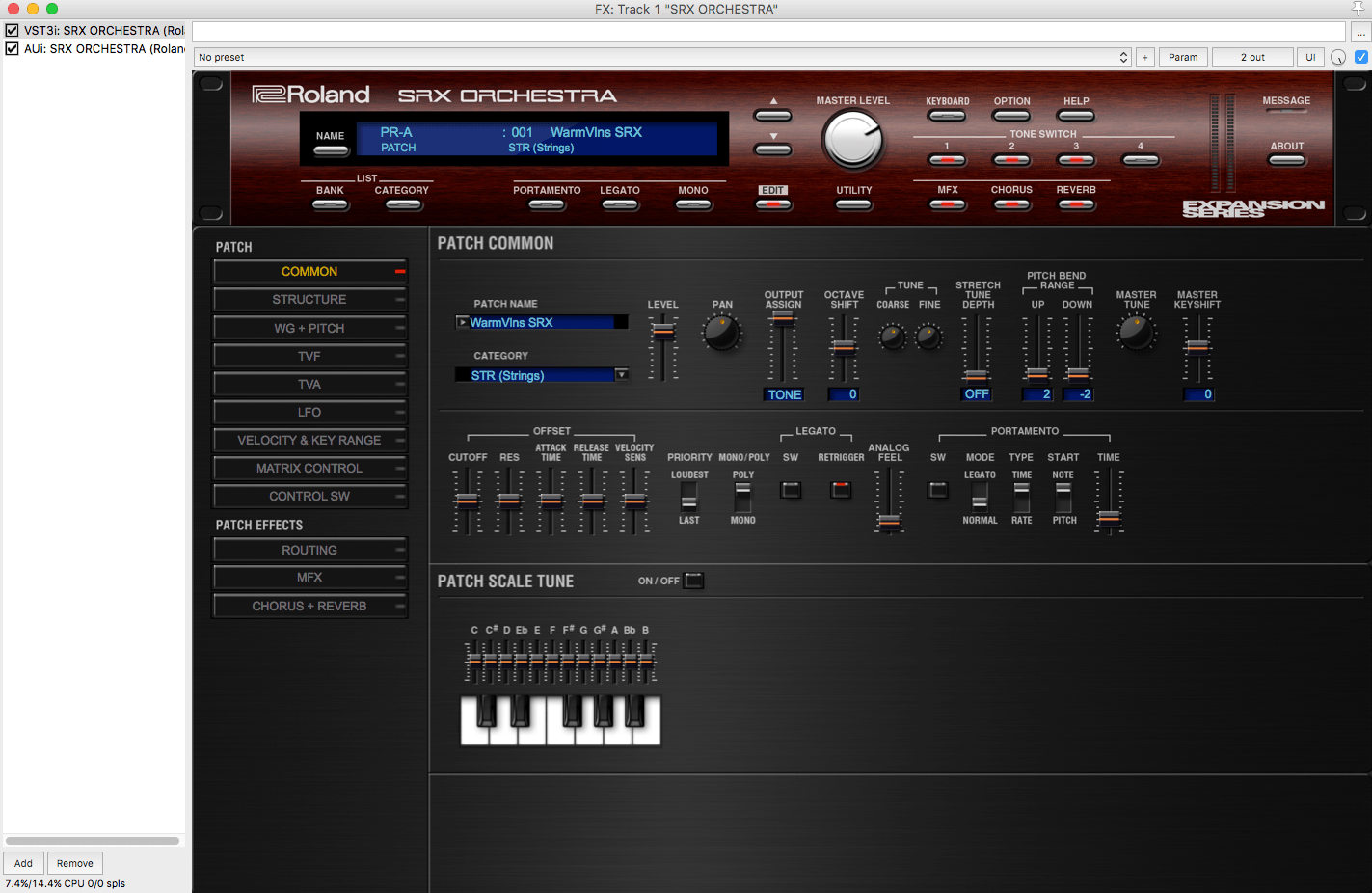Click the C# black key on mini keyboard
The width and height of the screenshot is (1372, 893).
tap(487, 711)
